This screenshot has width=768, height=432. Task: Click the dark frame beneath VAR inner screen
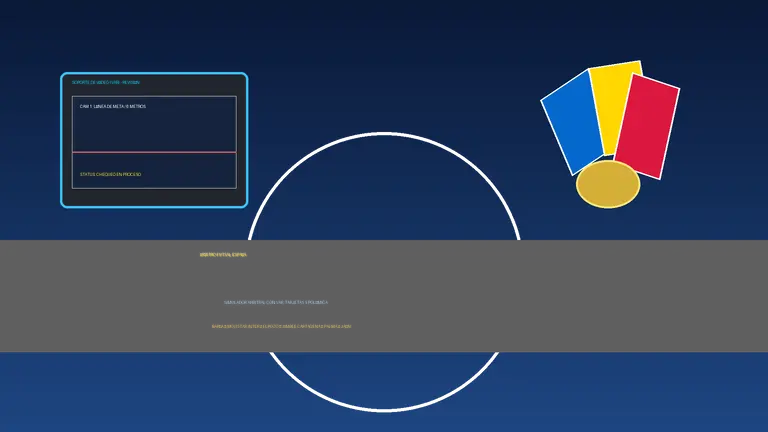pyautogui.click(x=154, y=197)
